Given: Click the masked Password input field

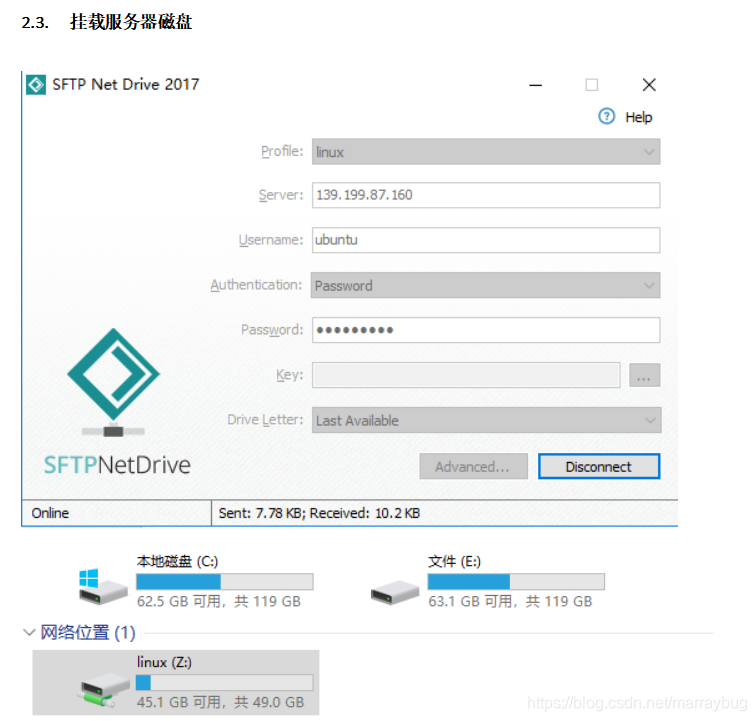Looking at the screenshot, I should tap(486, 330).
